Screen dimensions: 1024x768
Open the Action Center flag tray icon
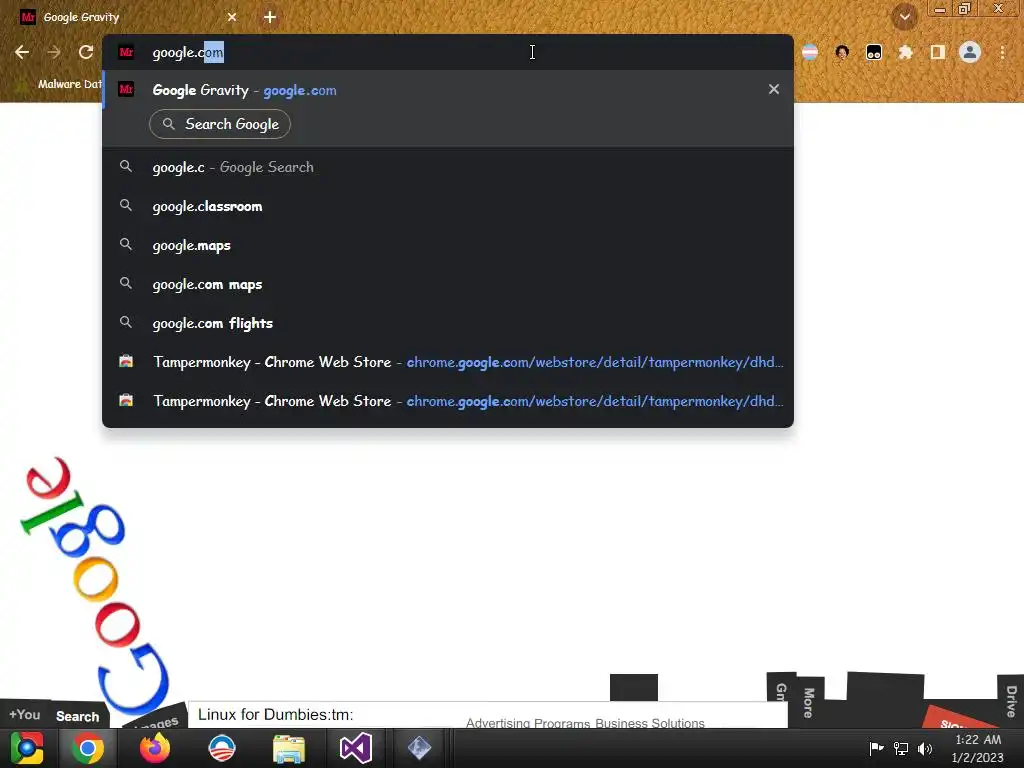876,748
